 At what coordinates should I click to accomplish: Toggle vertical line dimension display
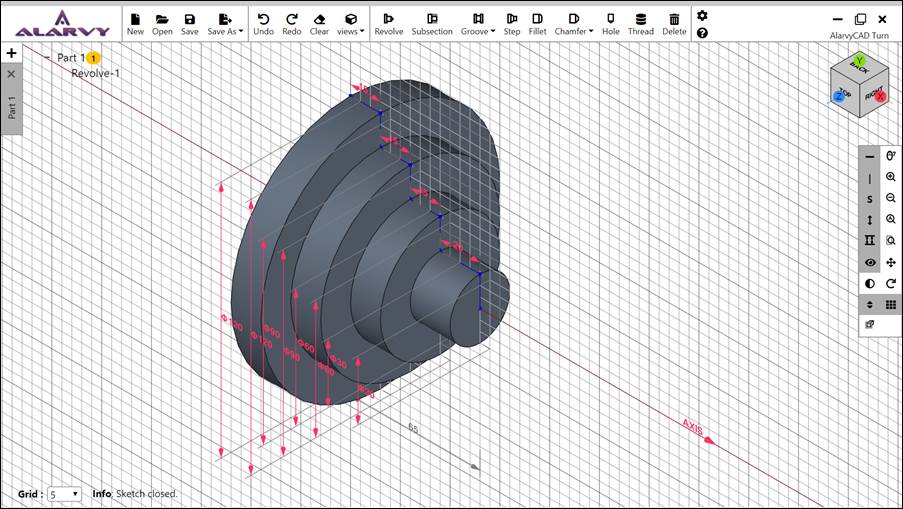[x=870, y=178]
